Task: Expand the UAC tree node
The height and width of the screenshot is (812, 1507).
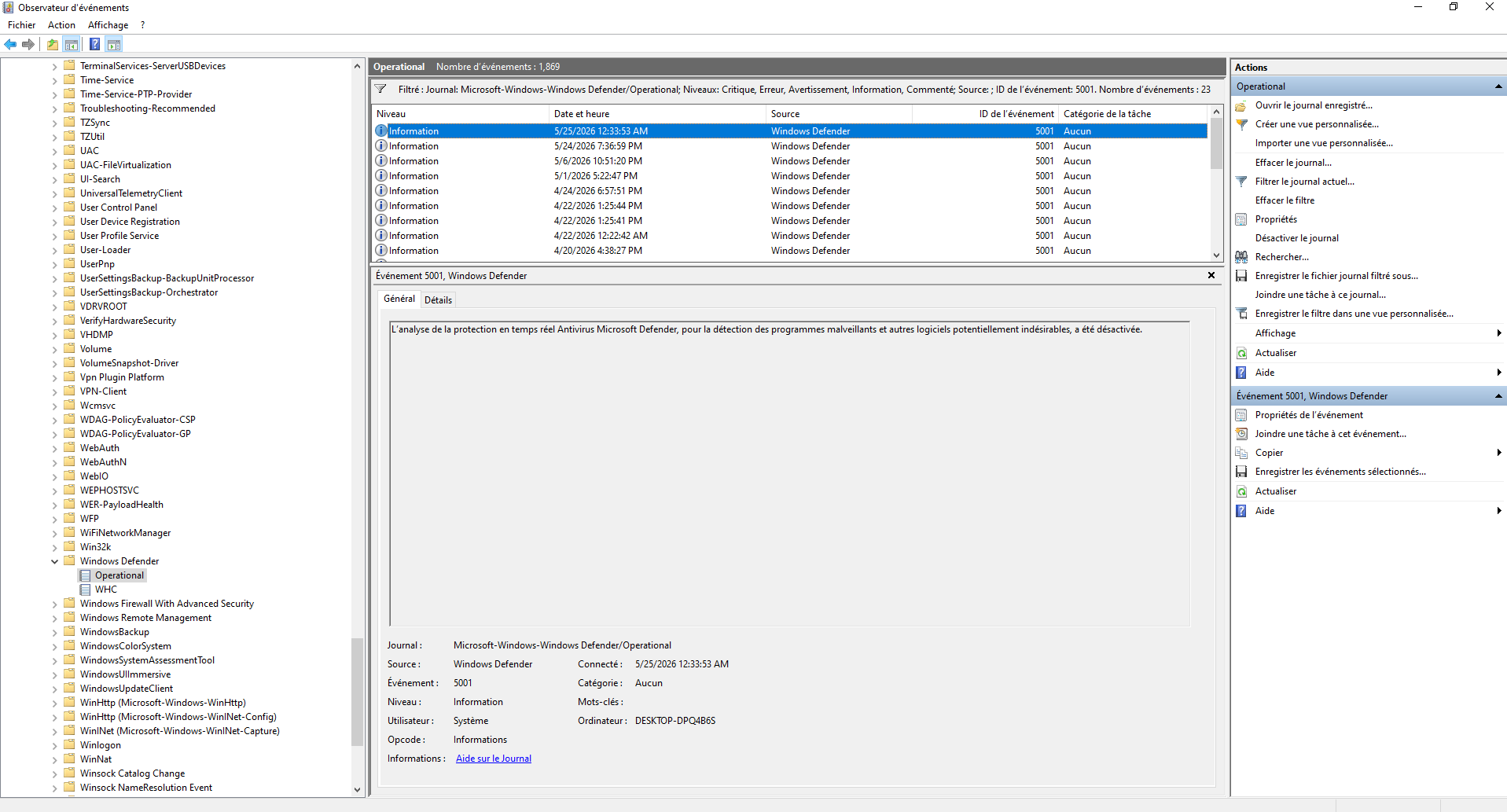Action: point(54,151)
